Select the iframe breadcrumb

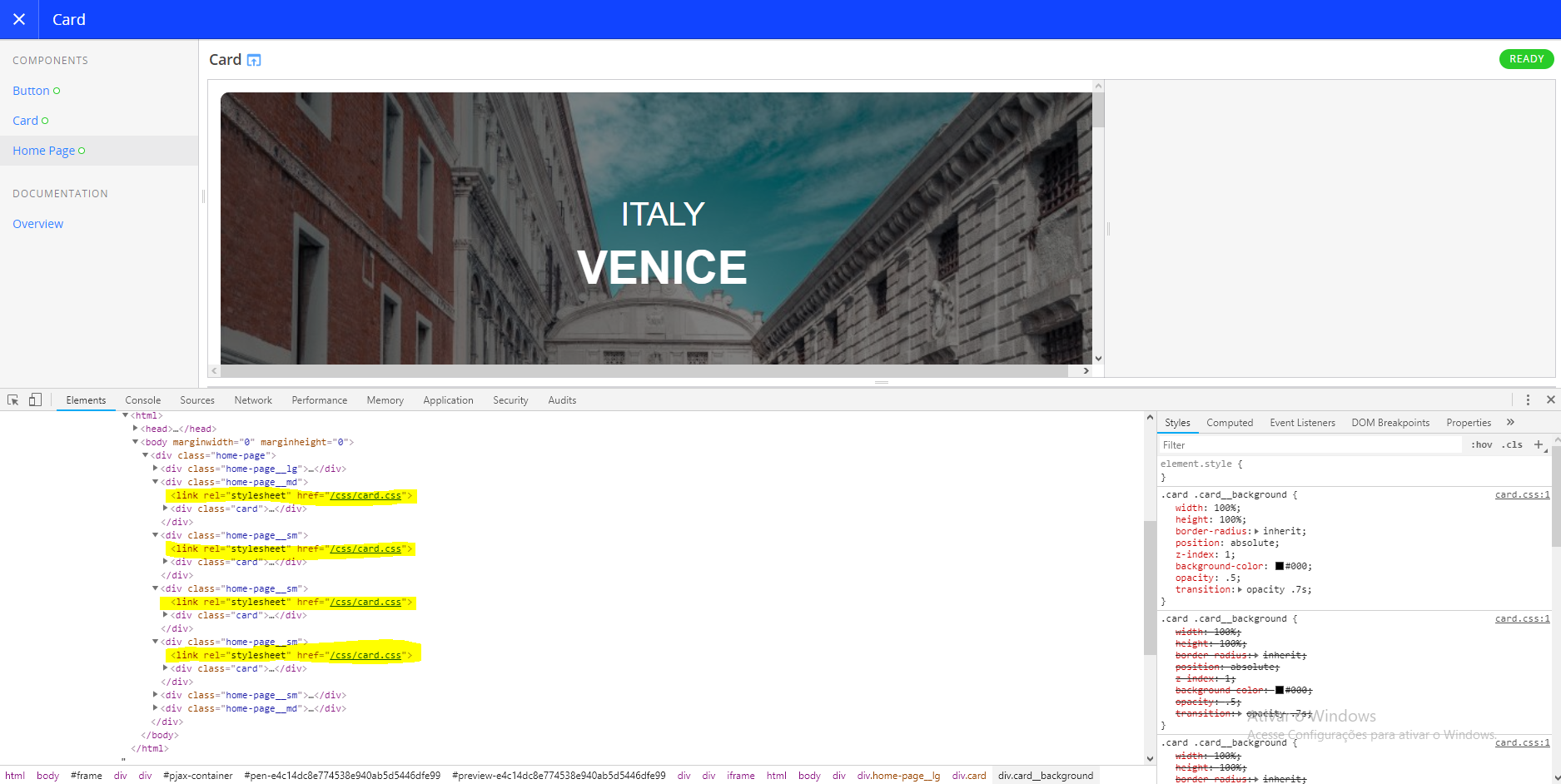pos(741,776)
